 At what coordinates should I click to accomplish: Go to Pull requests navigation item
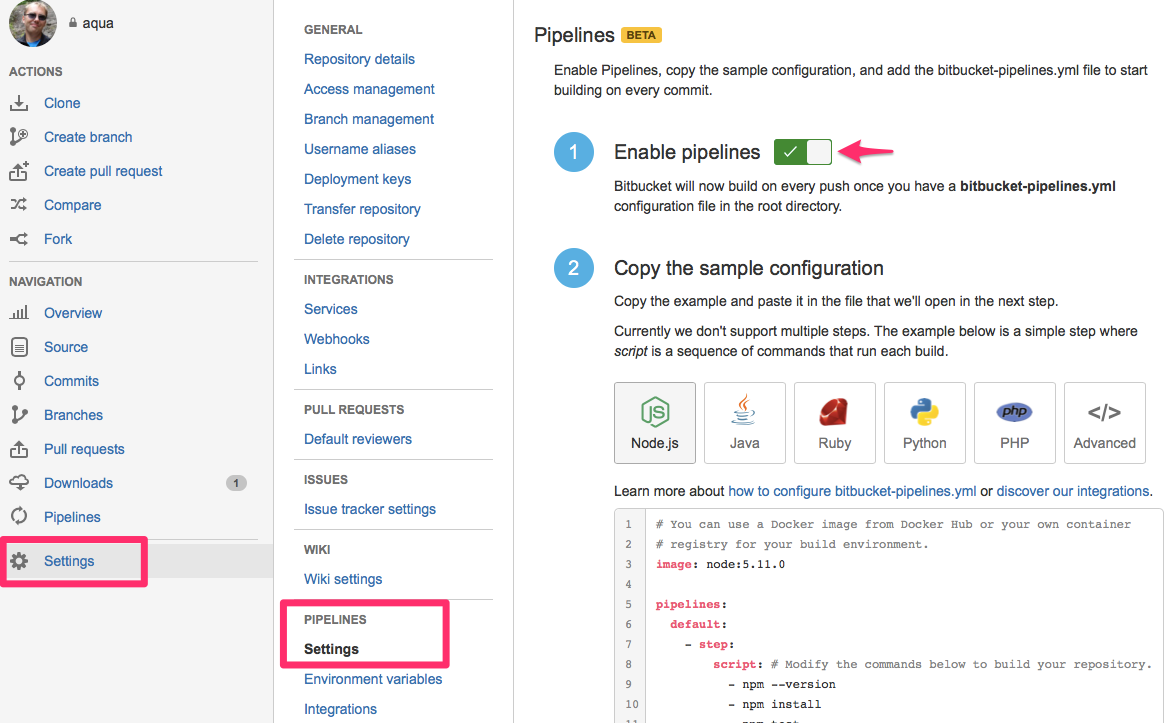coord(84,449)
